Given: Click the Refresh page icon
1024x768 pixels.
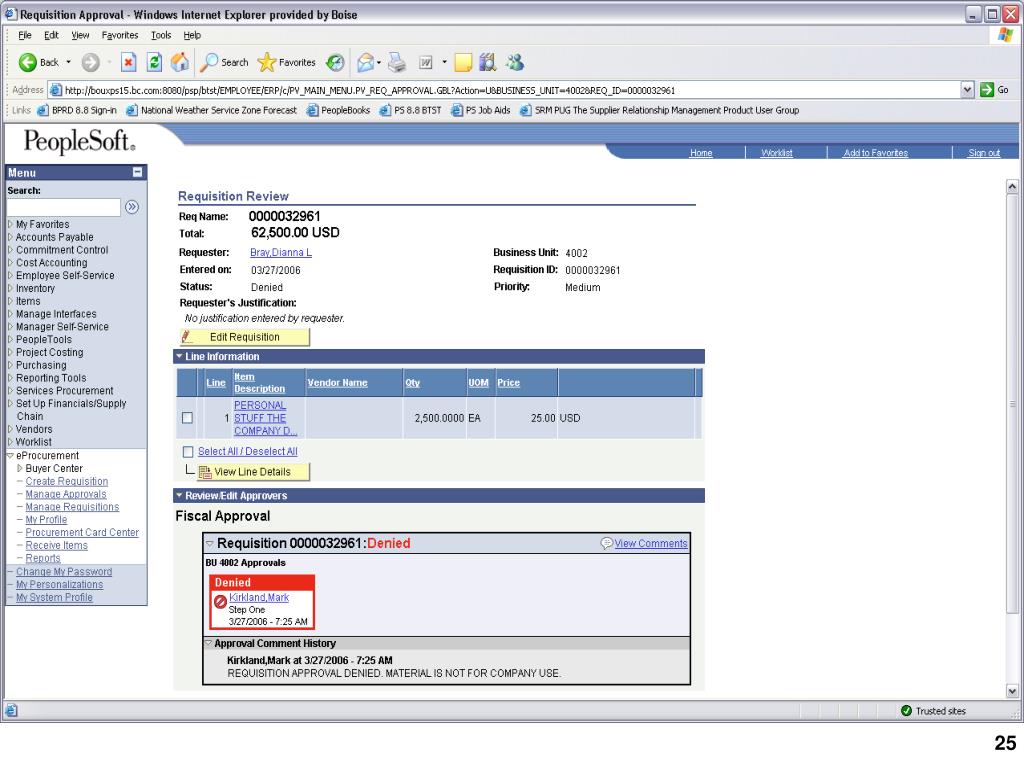Looking at the screenshot, I should [x=154, y=63].
